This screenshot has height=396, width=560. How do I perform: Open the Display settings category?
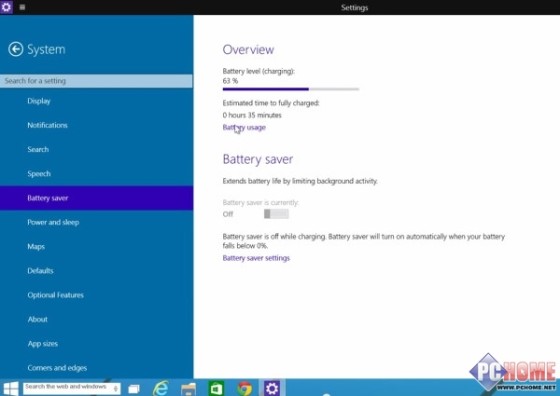96,101
